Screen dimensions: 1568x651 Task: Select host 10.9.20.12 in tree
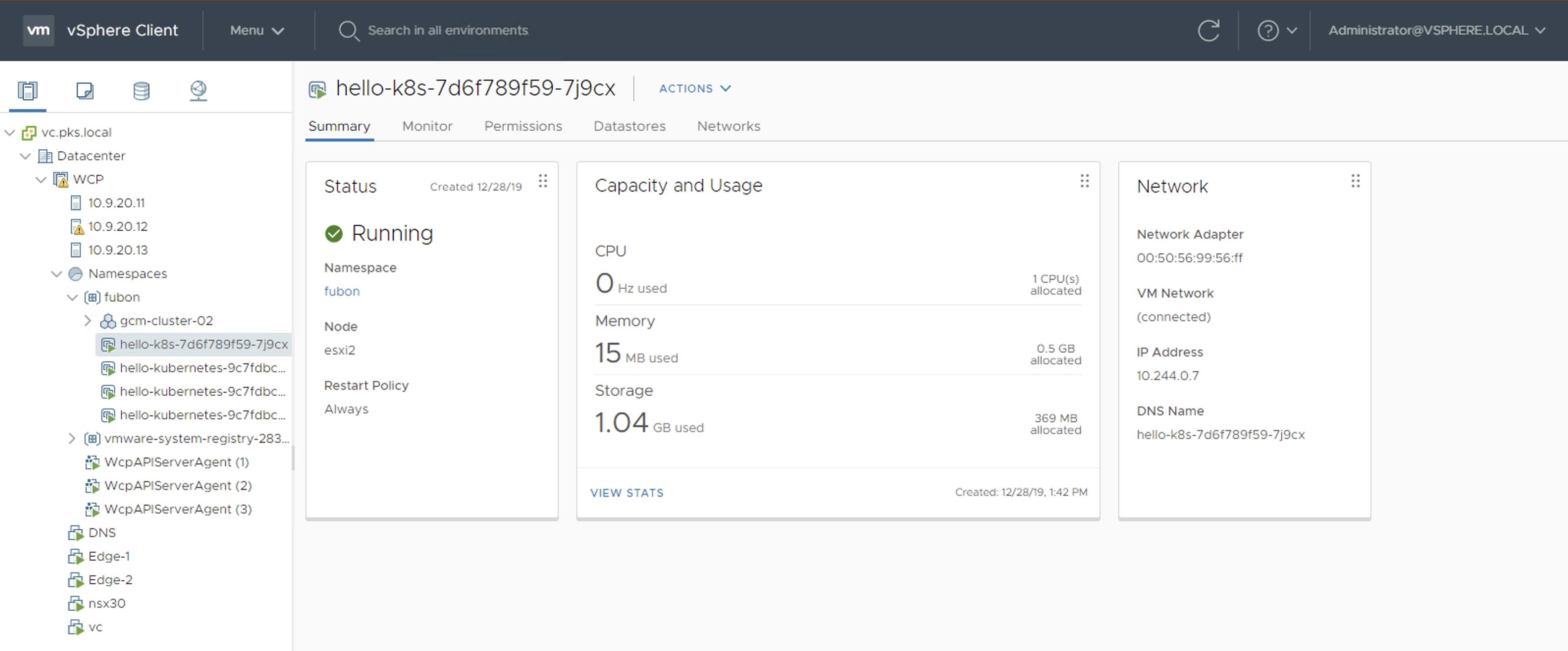pyautogui.click(x=118, y=226)
